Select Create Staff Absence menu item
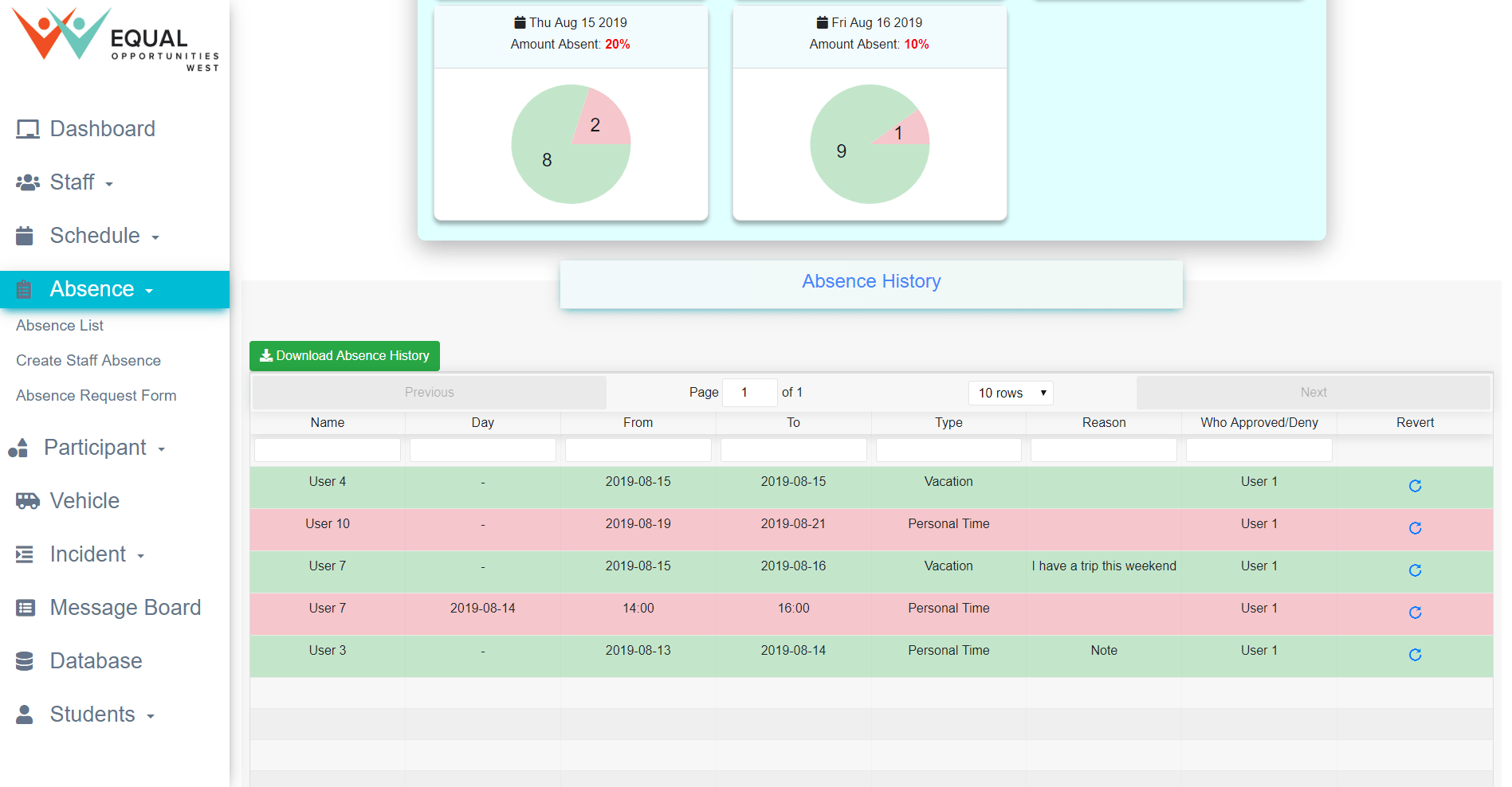The width and height of the screenshot is (1512, 787). 88,361
